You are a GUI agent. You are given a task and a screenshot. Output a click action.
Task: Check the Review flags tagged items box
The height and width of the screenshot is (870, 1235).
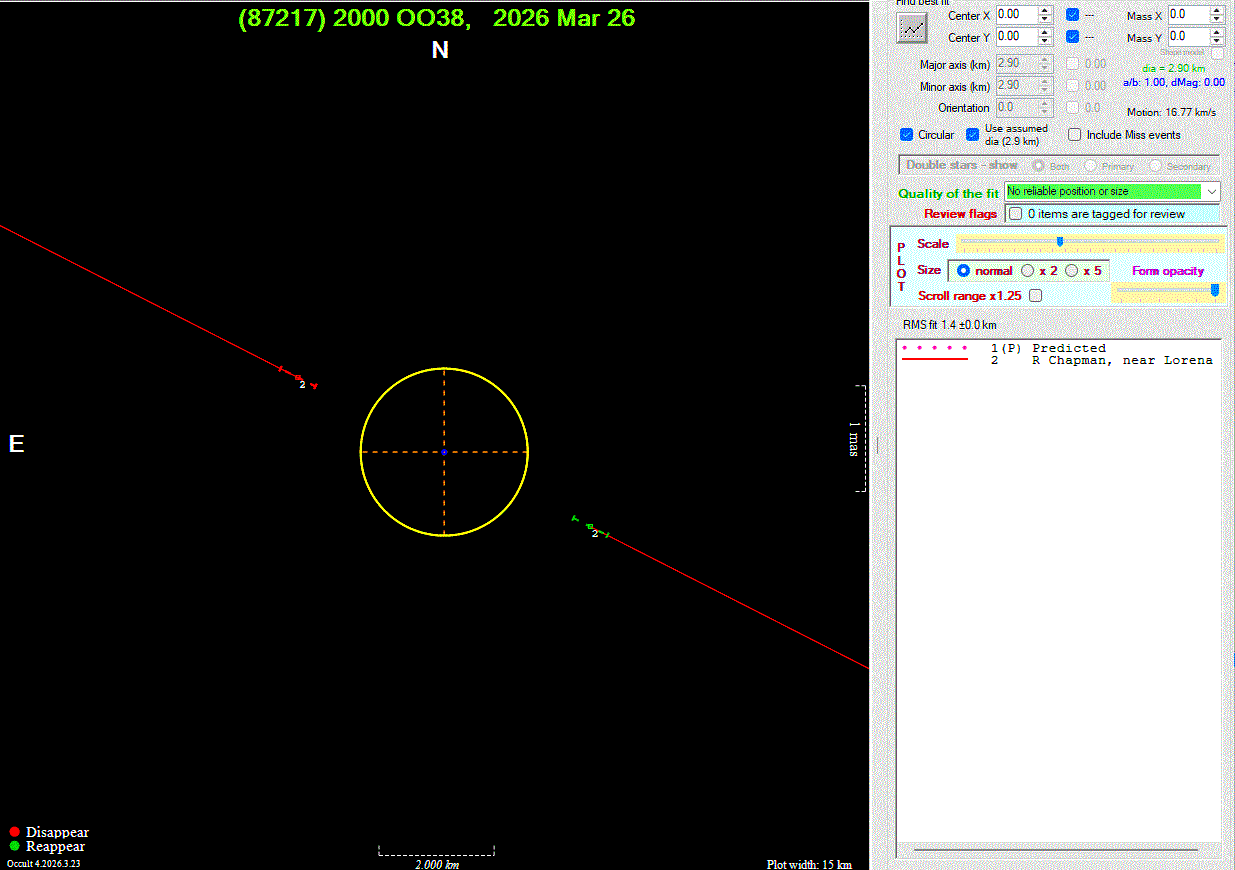(1016, 214)
